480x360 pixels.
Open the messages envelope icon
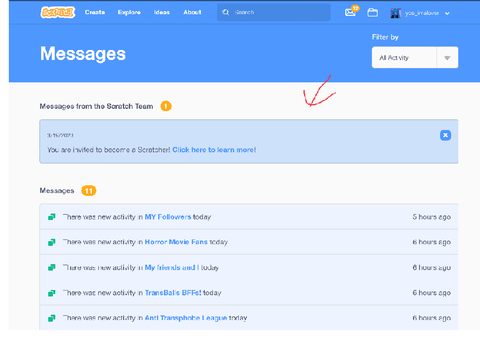click(350, 13)
